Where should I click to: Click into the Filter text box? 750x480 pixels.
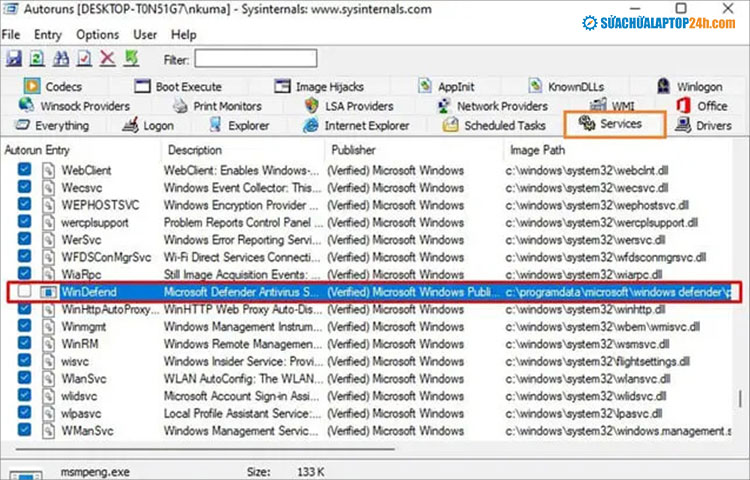coord(255,59)
